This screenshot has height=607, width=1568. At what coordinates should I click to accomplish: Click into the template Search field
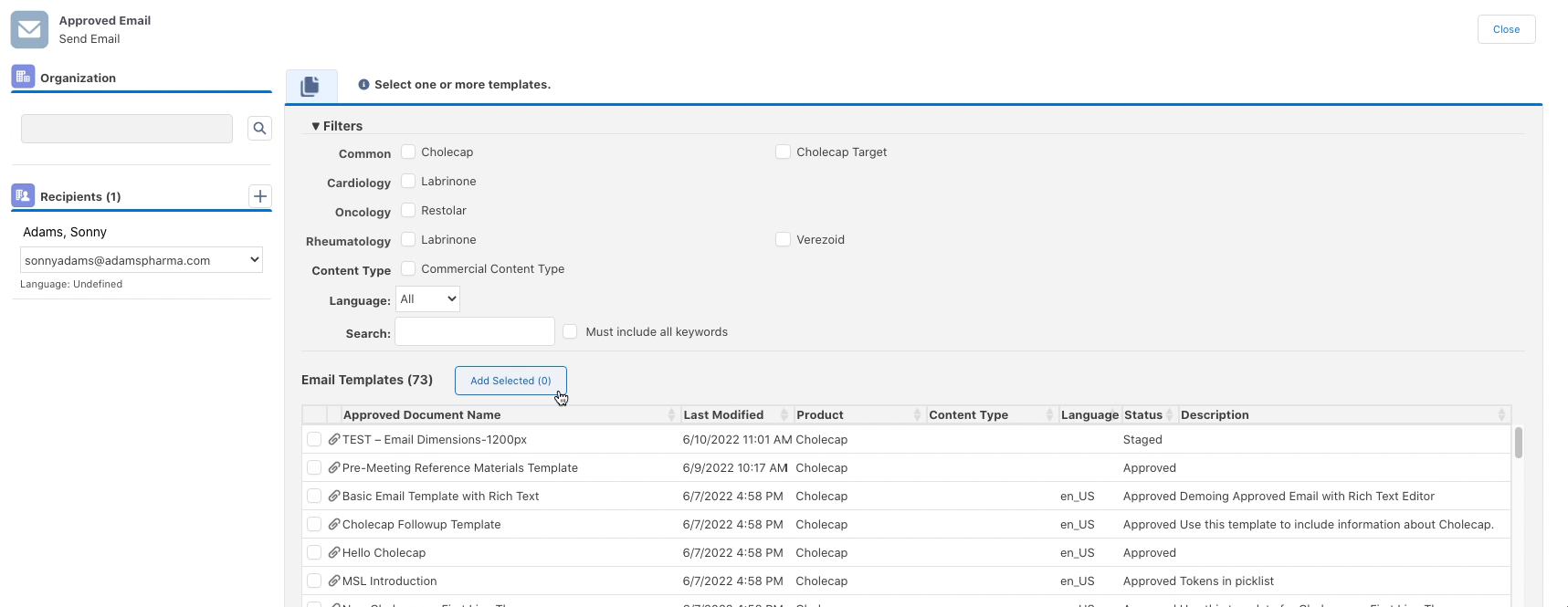(474, 332)
